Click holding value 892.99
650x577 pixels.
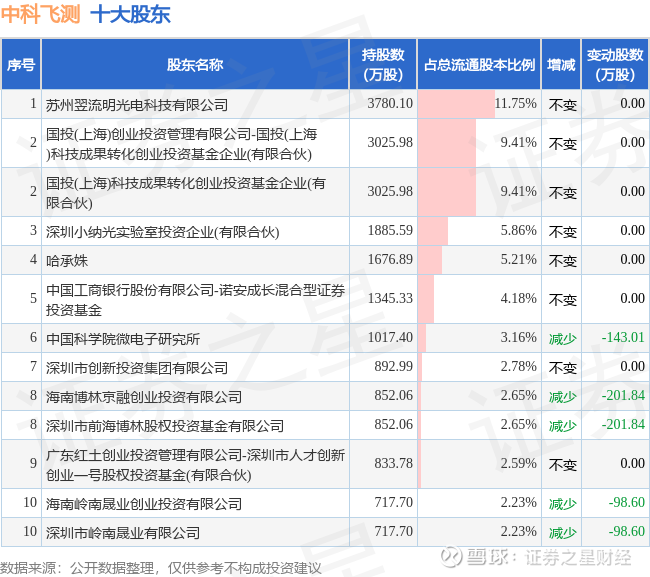393,366
